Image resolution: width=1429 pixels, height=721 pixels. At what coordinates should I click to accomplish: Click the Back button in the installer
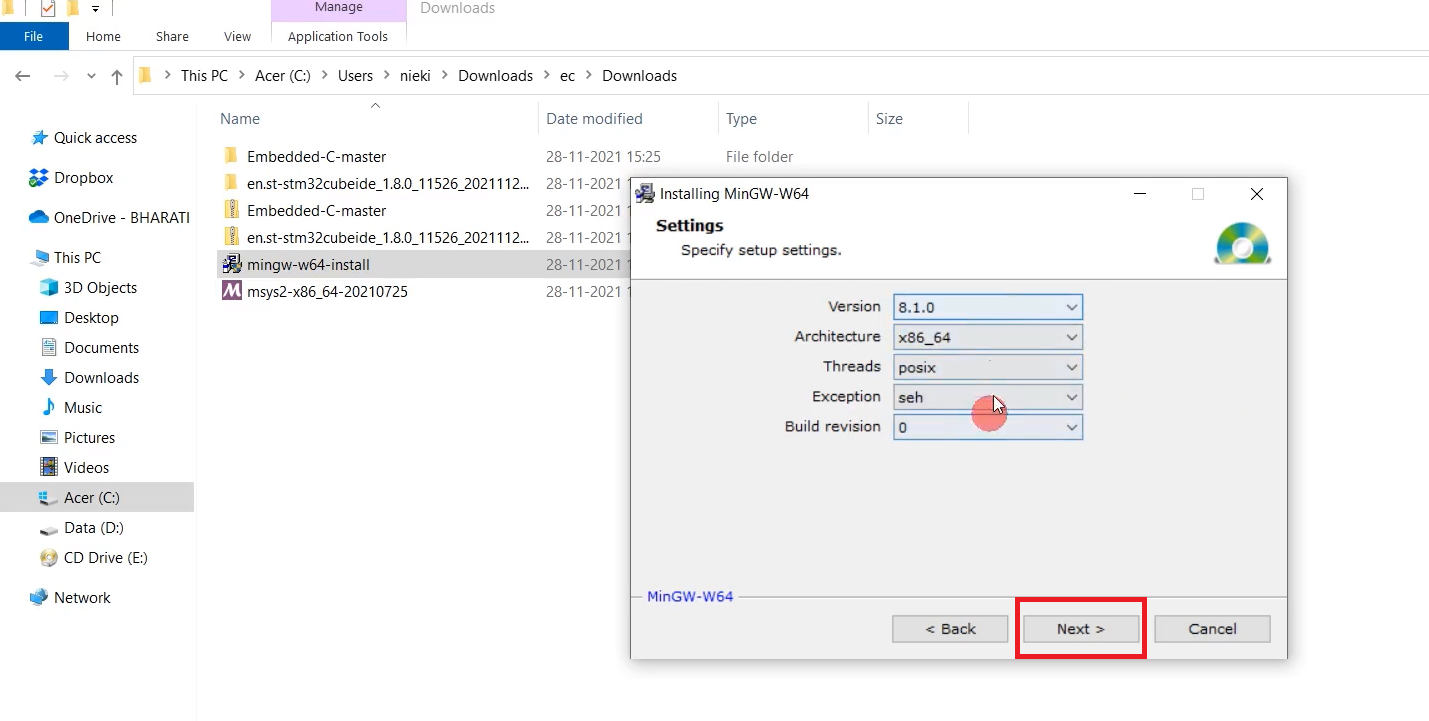click(x=950, y=629)
